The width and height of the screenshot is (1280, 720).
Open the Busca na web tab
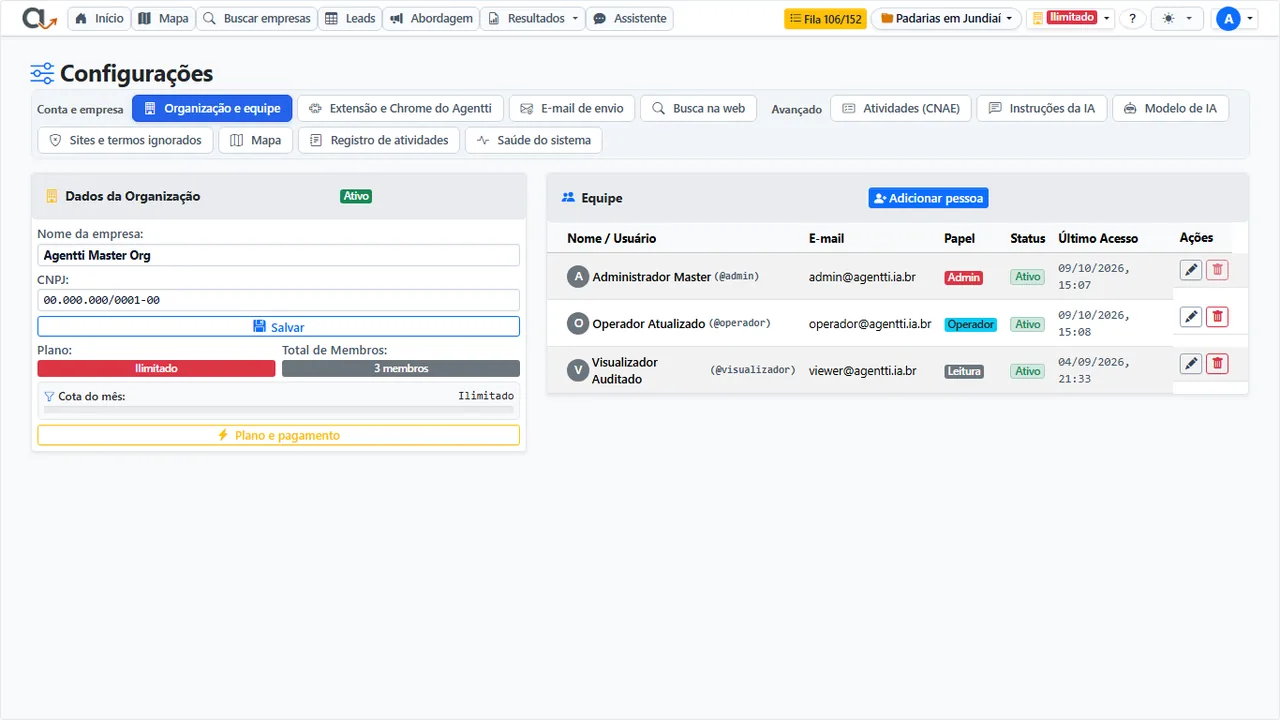[699, 108]
